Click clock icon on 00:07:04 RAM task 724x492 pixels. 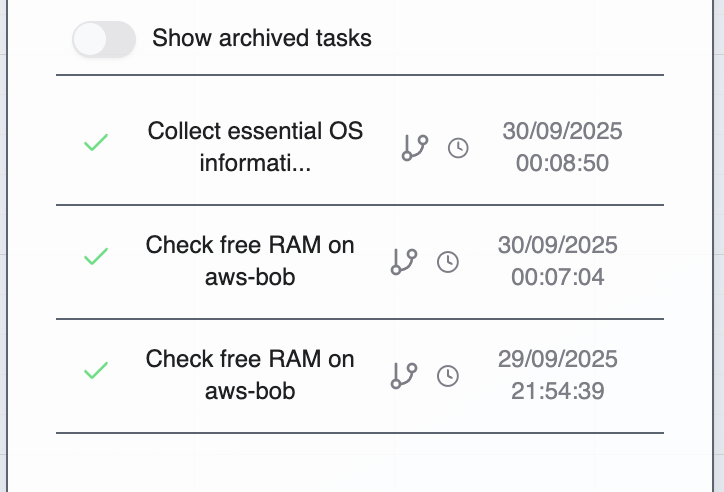click(449, 262)
